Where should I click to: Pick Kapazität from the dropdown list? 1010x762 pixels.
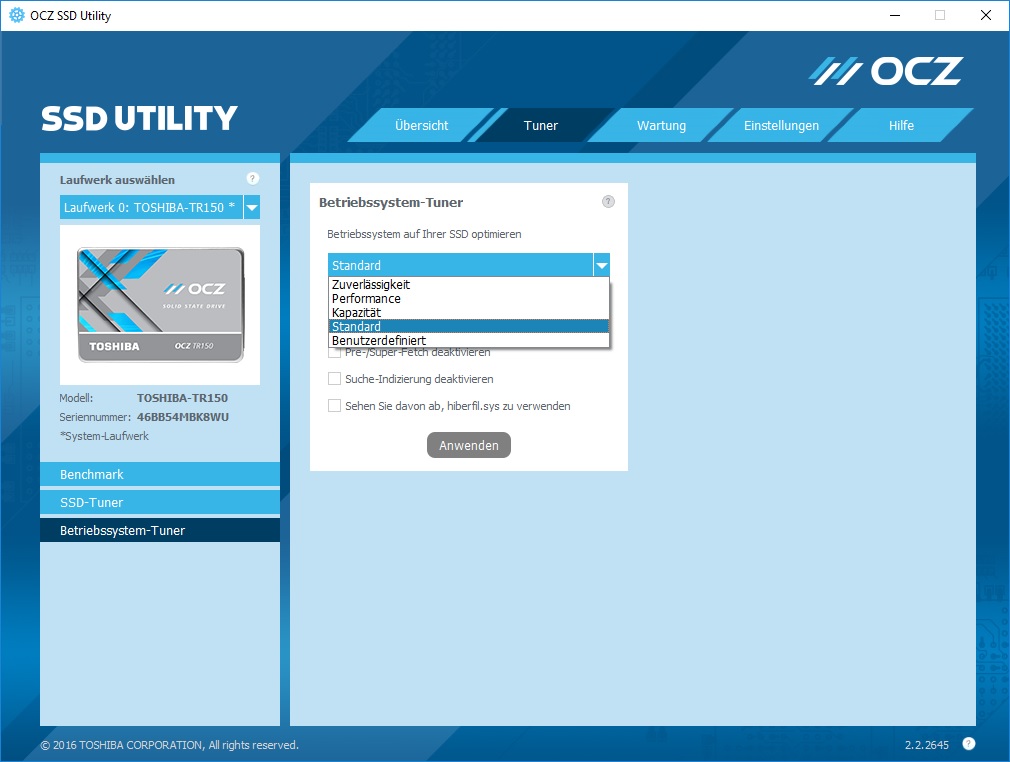356,313
